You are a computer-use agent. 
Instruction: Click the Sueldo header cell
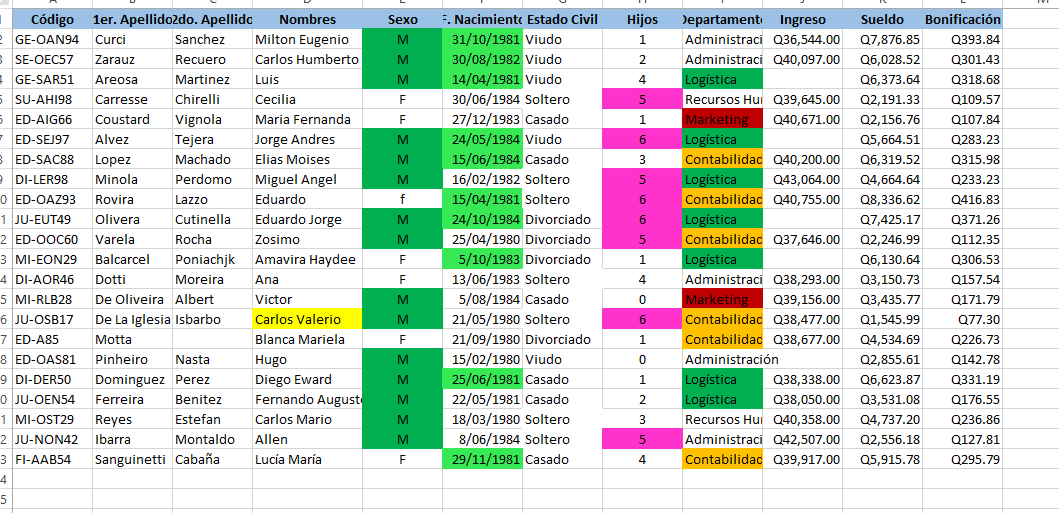(882, 19)
